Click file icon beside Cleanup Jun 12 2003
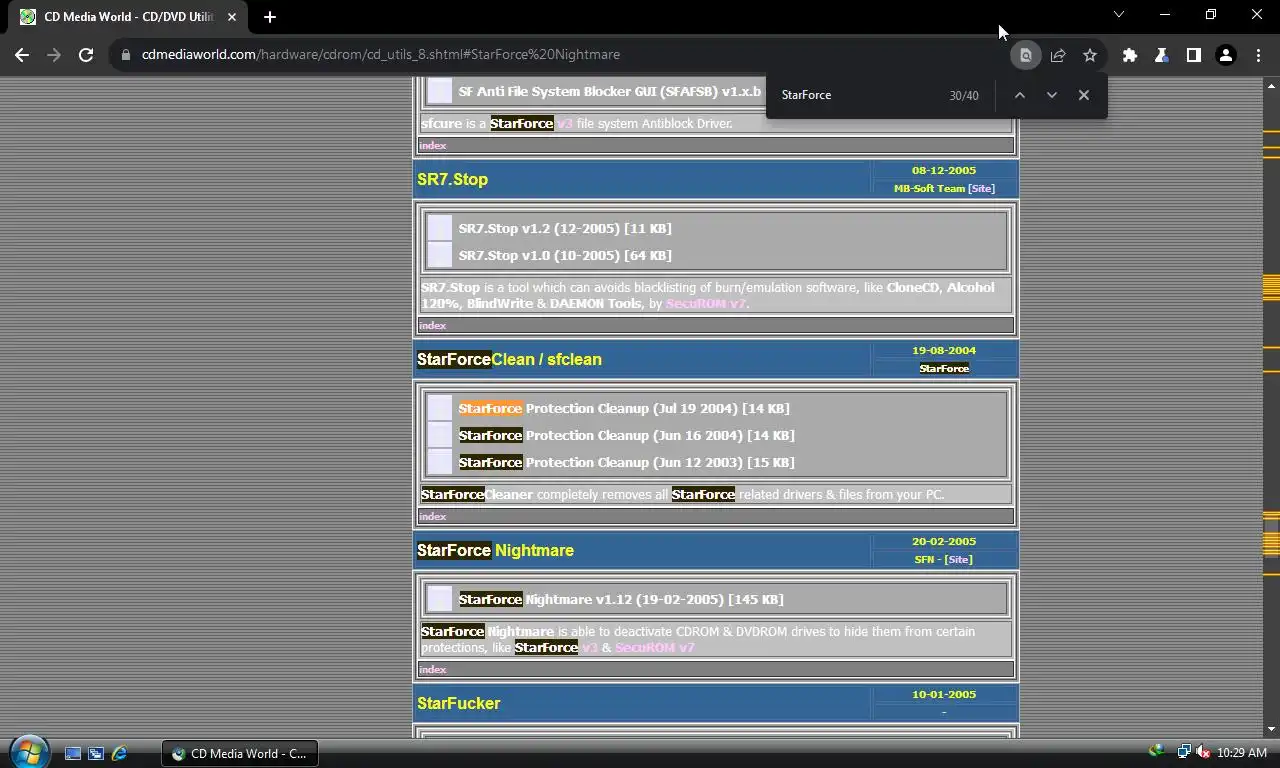 click(440, 462)
